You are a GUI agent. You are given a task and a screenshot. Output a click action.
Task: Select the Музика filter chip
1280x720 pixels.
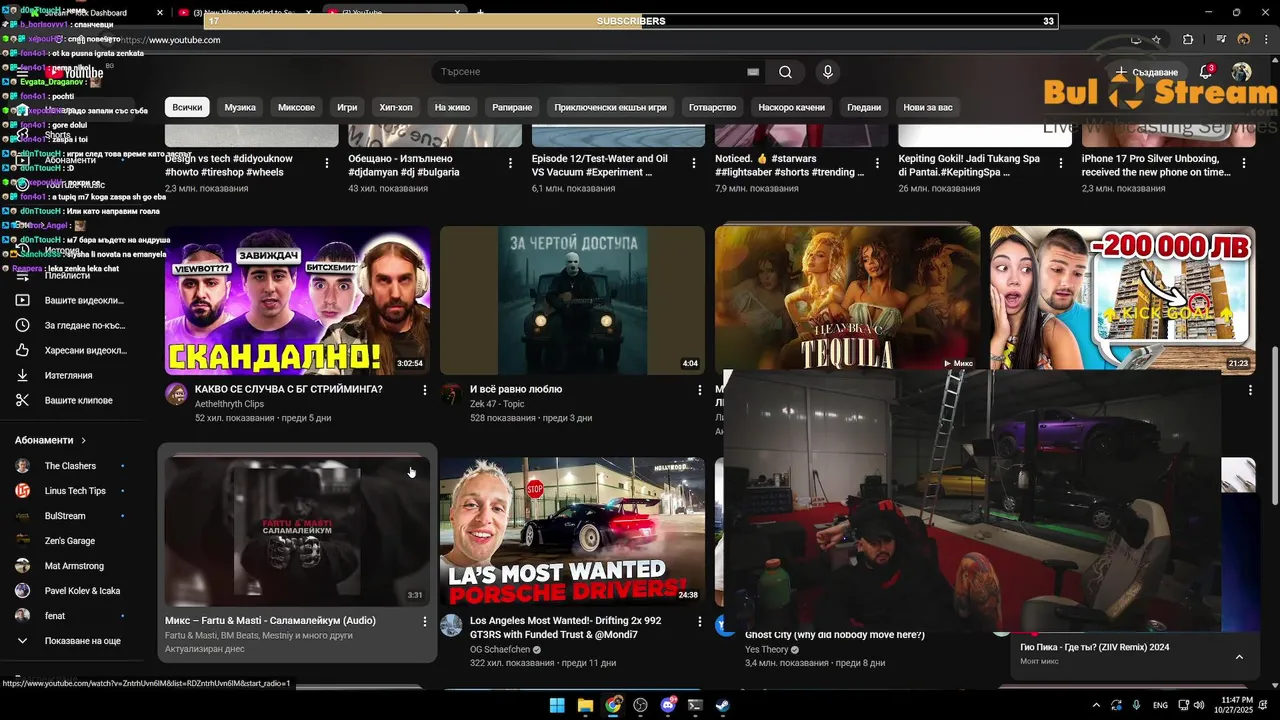click(x=240, y=107)
